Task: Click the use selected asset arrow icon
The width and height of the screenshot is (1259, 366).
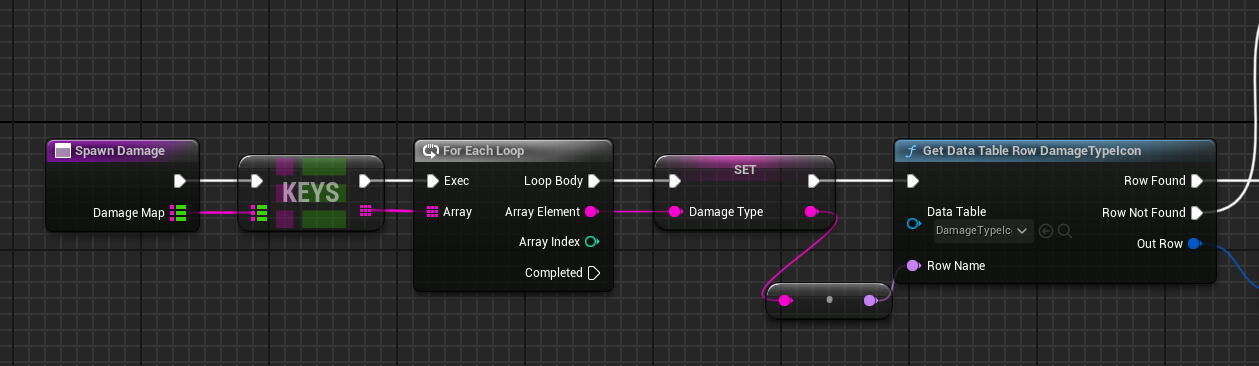Action: [1046, 231]
